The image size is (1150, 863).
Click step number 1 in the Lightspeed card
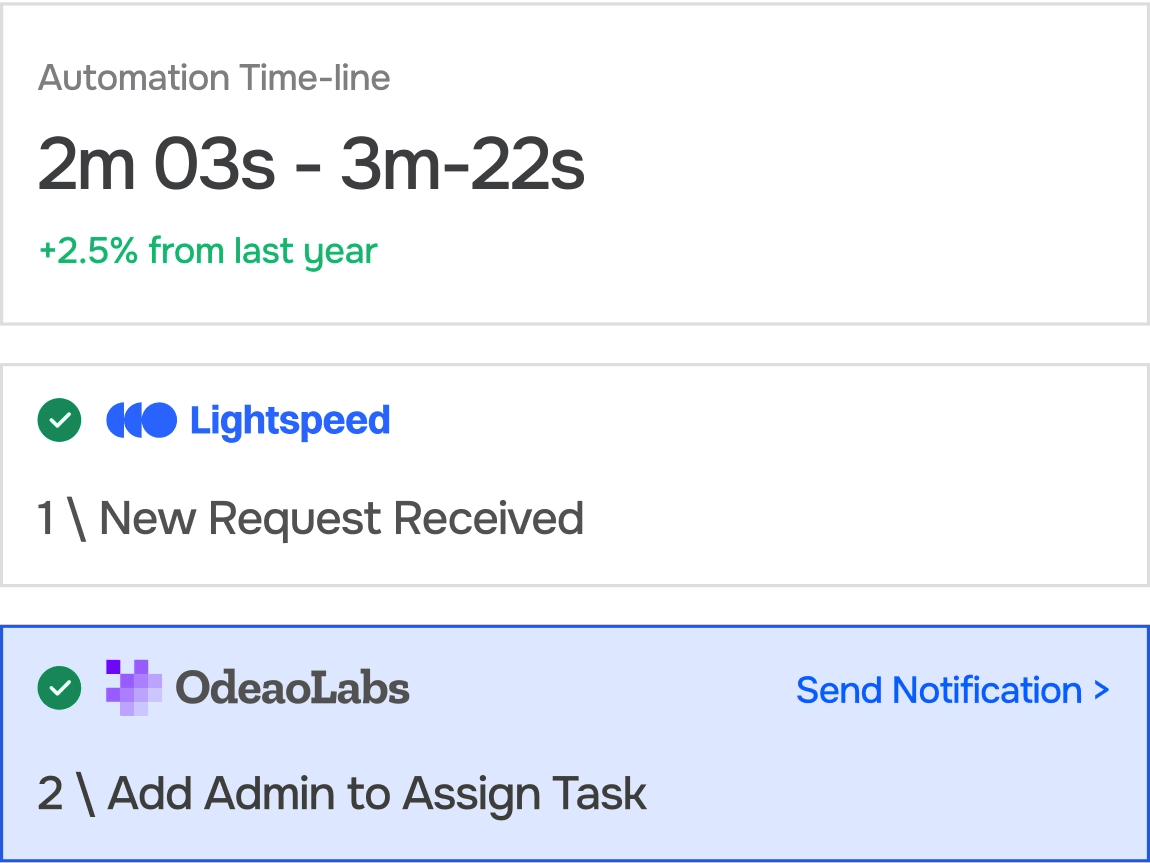(x=46, y=519)
